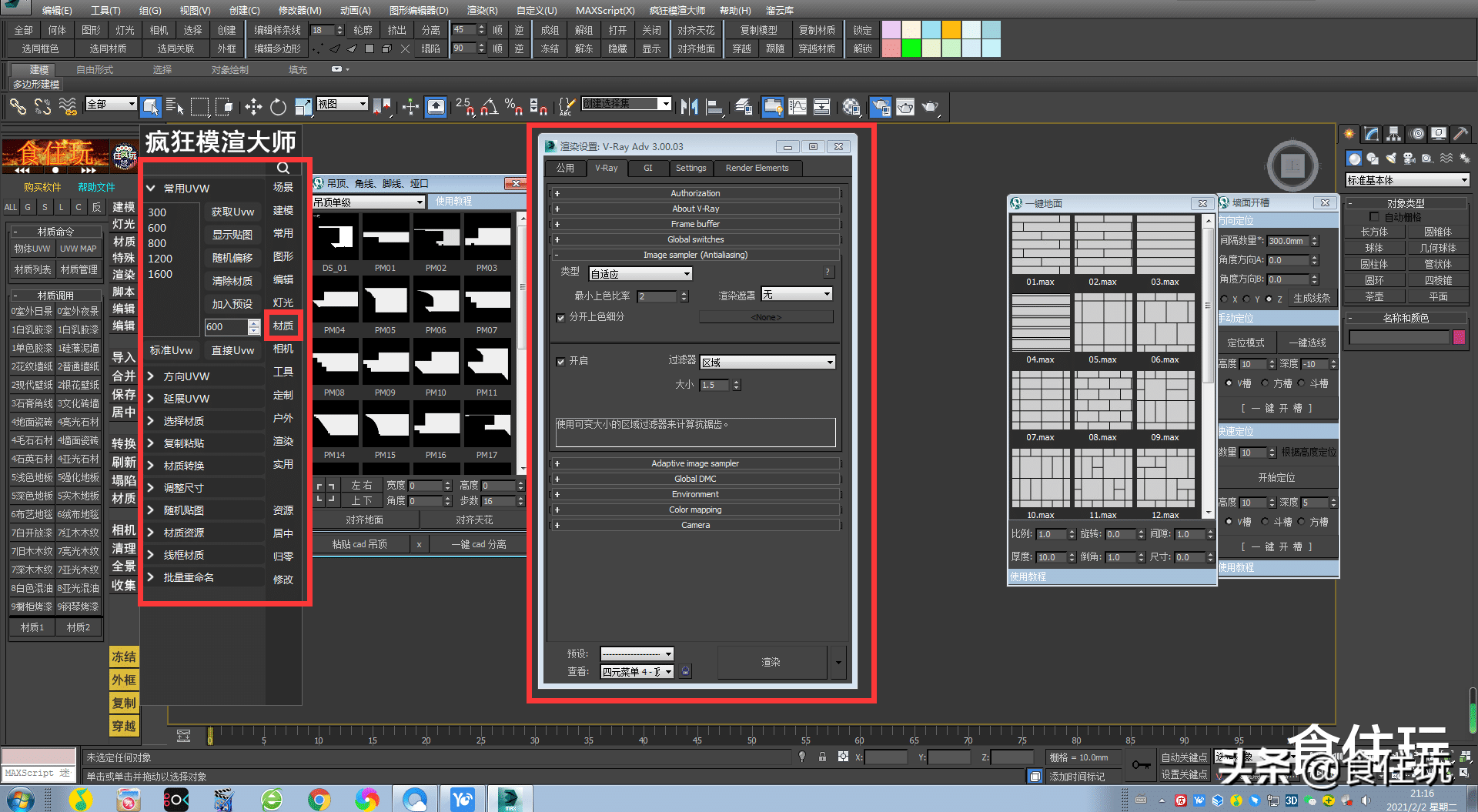Pick the green color swatch in toolbar
This screenshot has height=812, width=1478.
tap(911, 48)
